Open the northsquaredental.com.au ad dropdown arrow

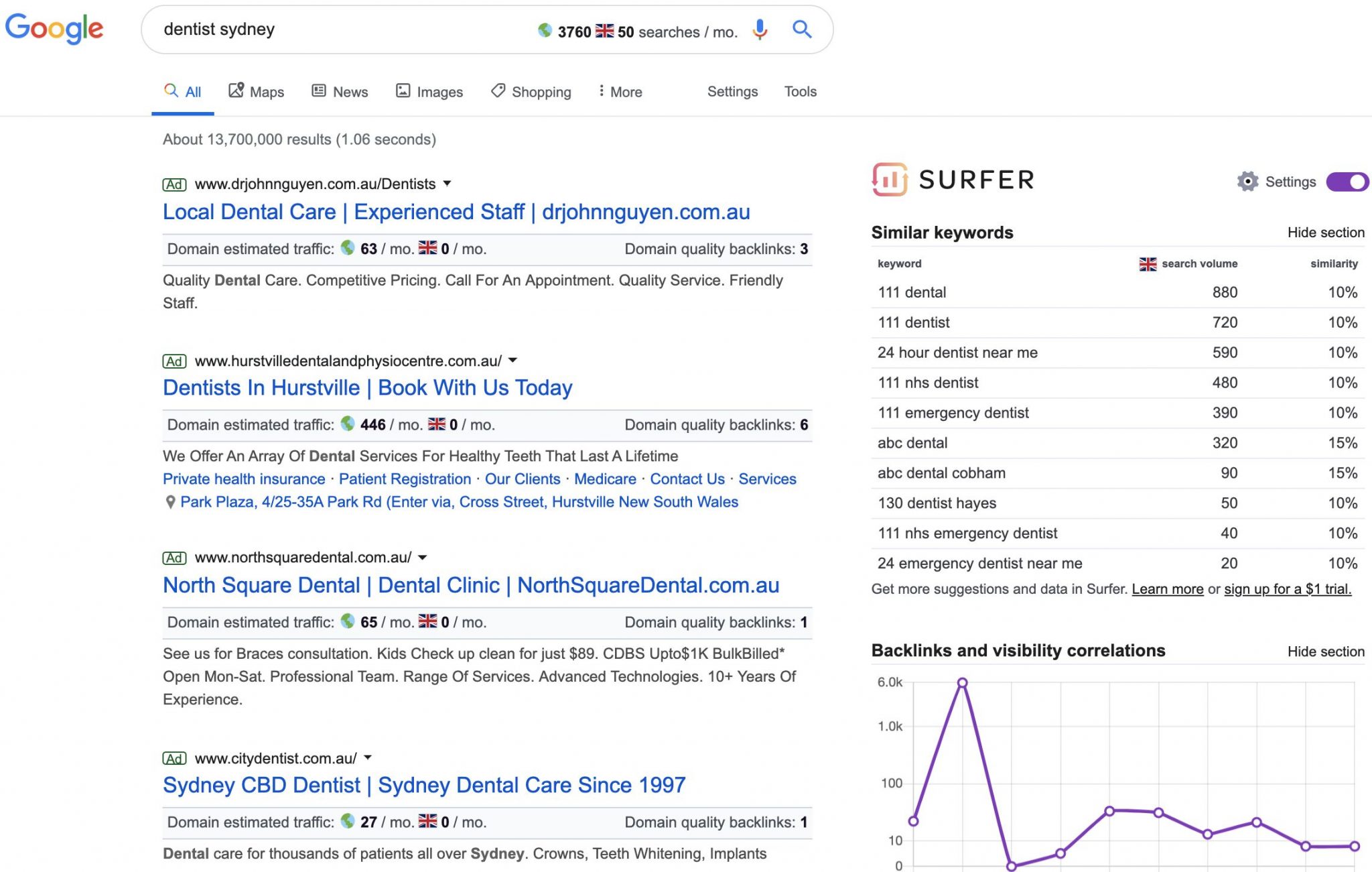(423, 557)
